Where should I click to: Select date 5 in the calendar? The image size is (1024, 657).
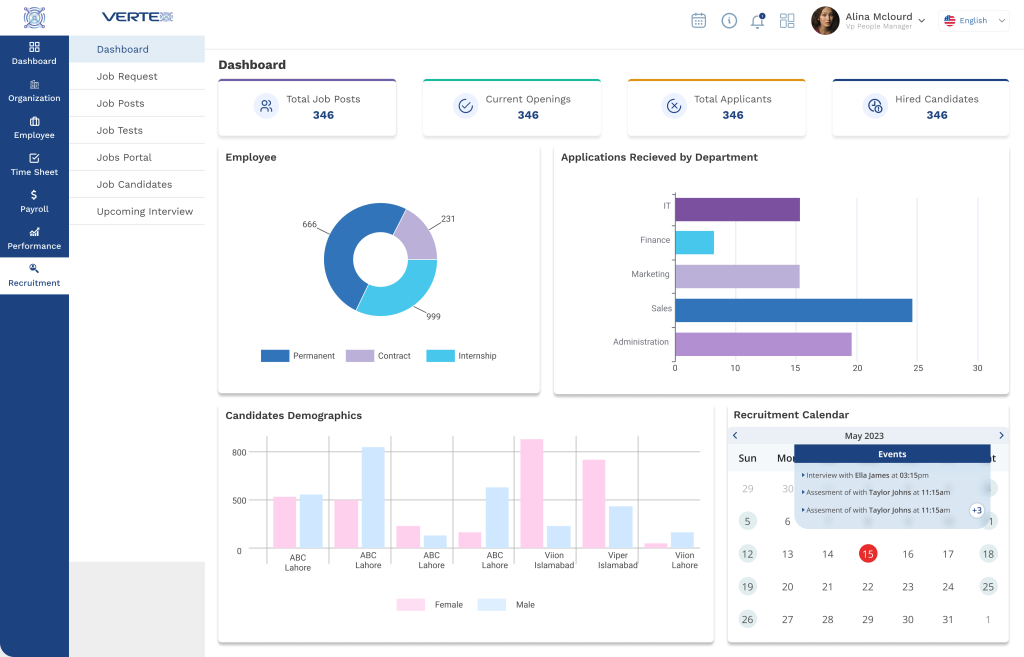(x=748, y=521)
